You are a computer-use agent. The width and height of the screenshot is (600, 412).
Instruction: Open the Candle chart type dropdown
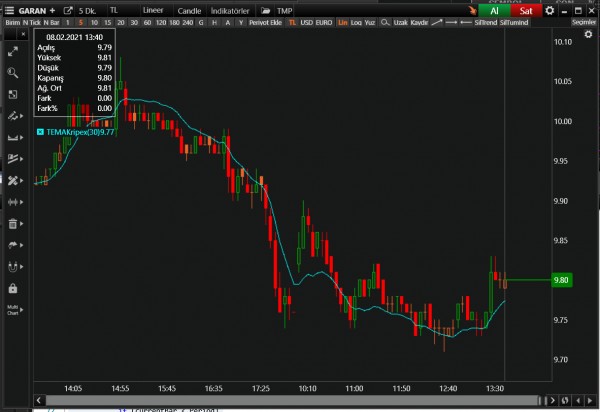189,9
